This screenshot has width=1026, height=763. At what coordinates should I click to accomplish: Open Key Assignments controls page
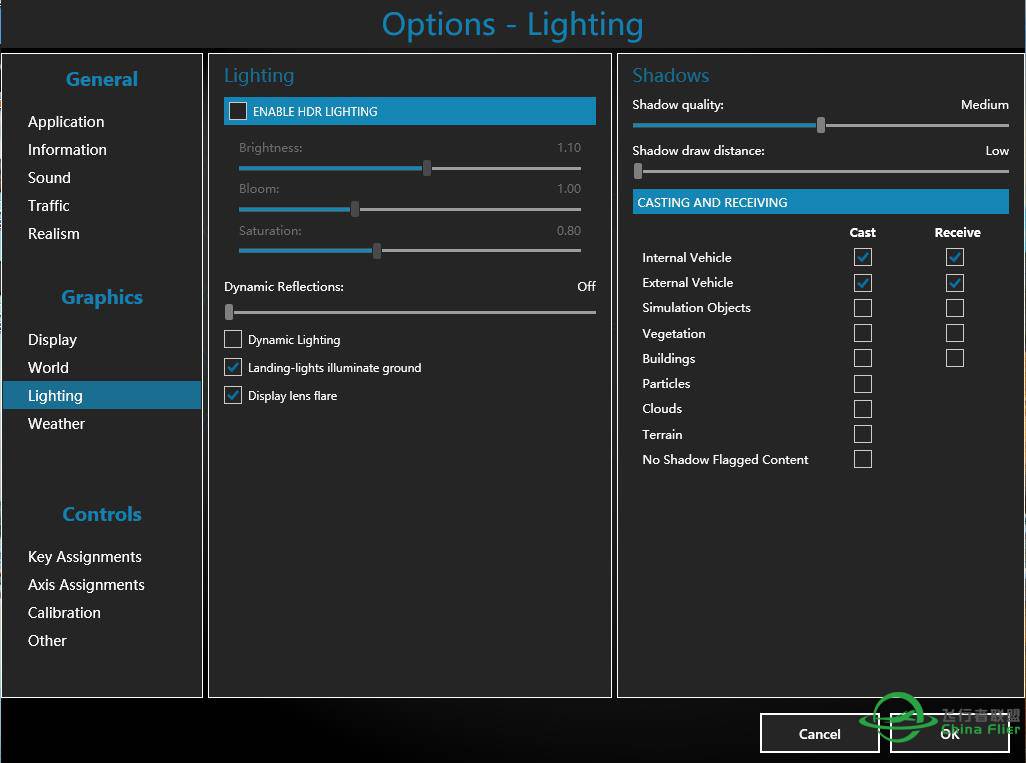pos(84,557)
